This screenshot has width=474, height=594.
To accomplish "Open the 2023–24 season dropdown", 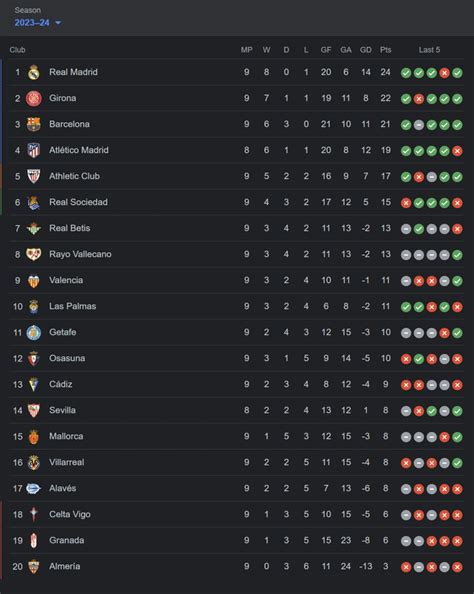I will click(38, 23).
